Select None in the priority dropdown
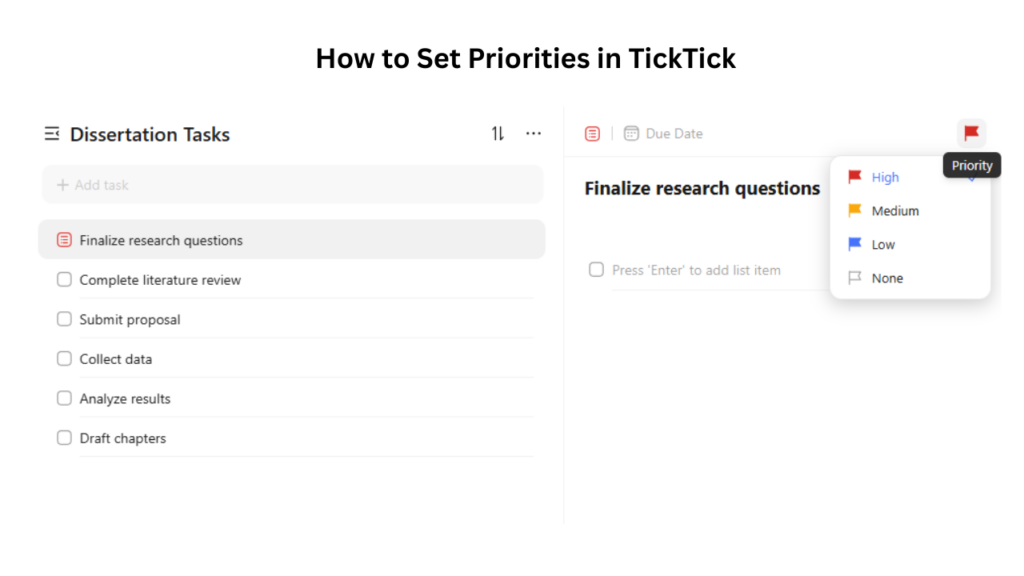 click(x=888, y=278)
